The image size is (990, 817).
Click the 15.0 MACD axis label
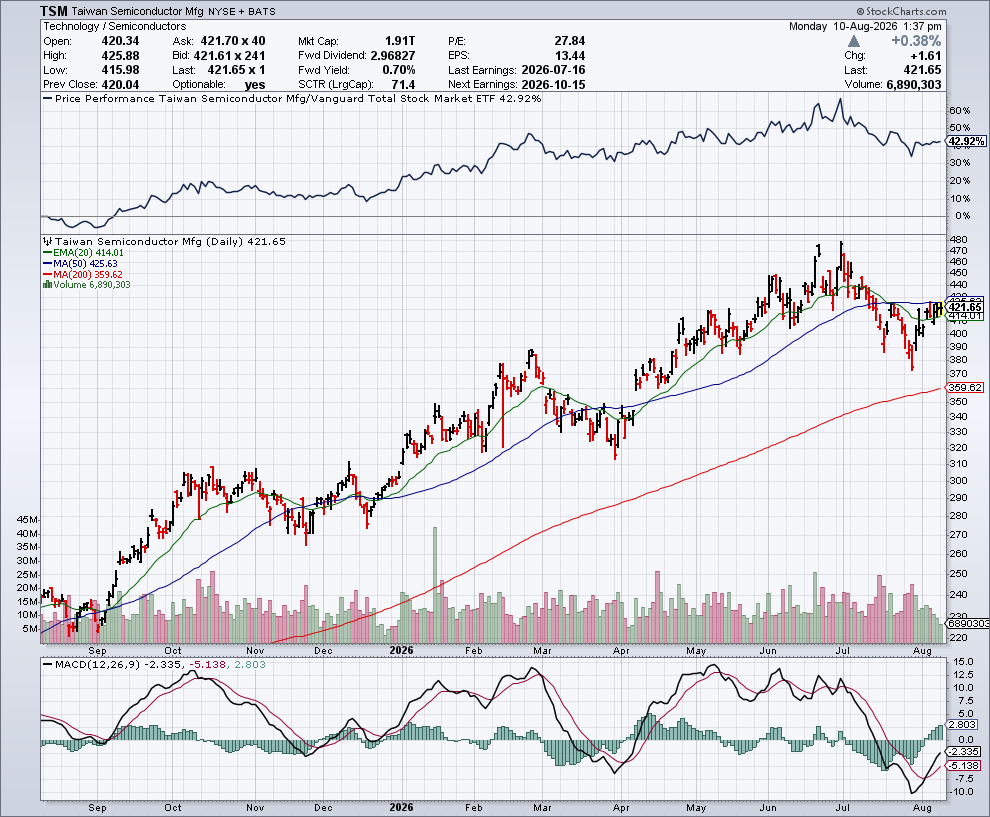[963, 662]
